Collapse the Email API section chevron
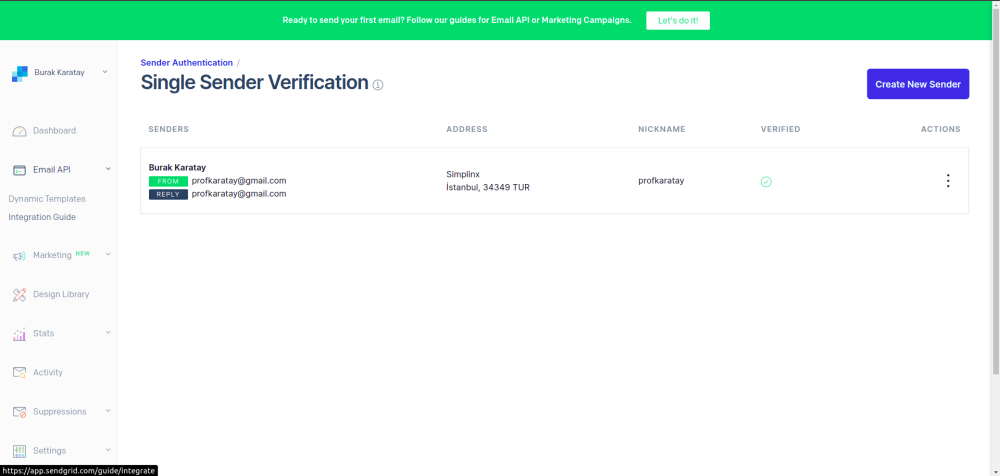The image size is (1000, 476). click(x=108, y=169)
